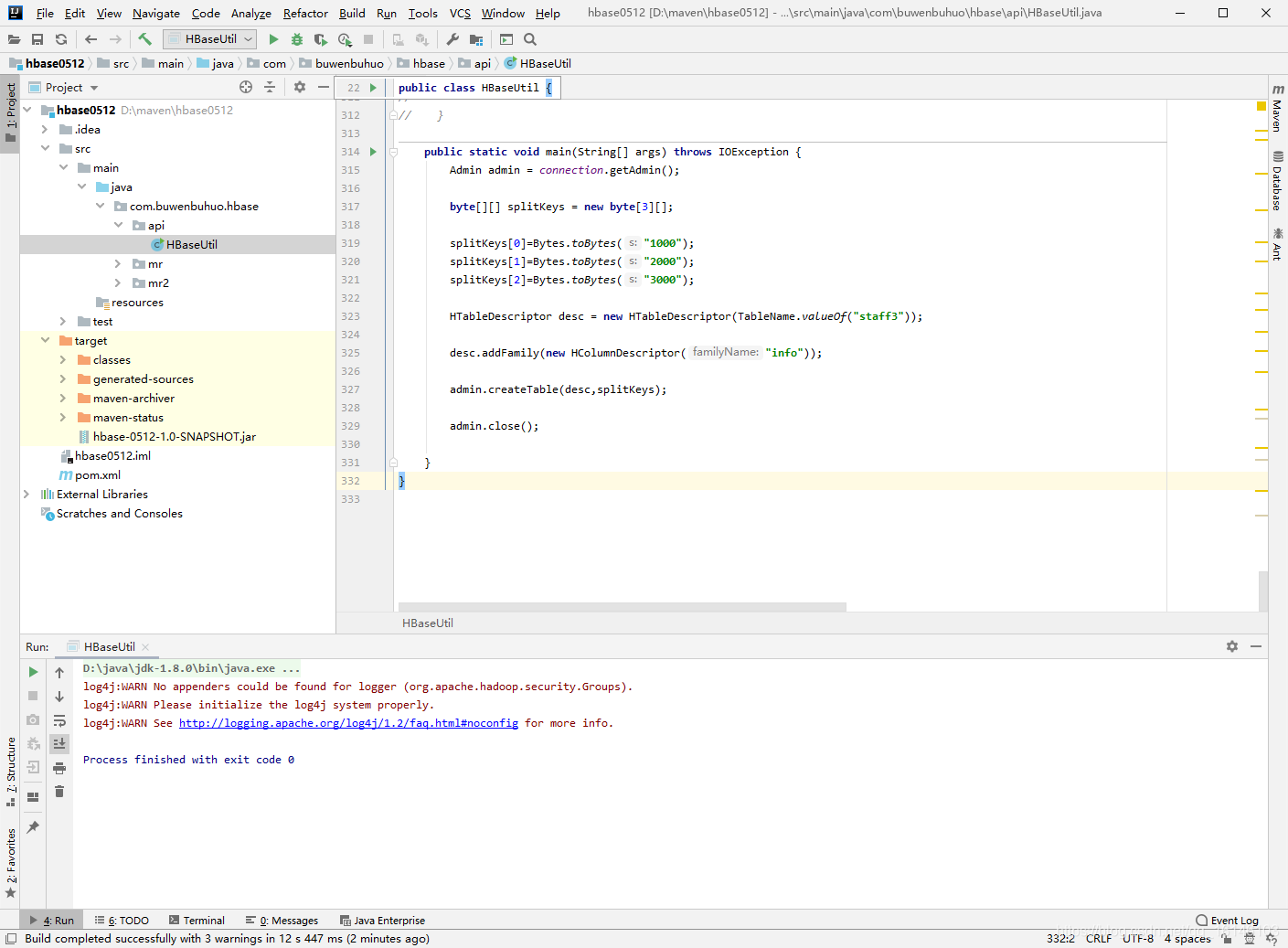This screenshot has height=948, width=1288.
Task: Click UTF-8 encoding in status bar
Action: 1138,939
